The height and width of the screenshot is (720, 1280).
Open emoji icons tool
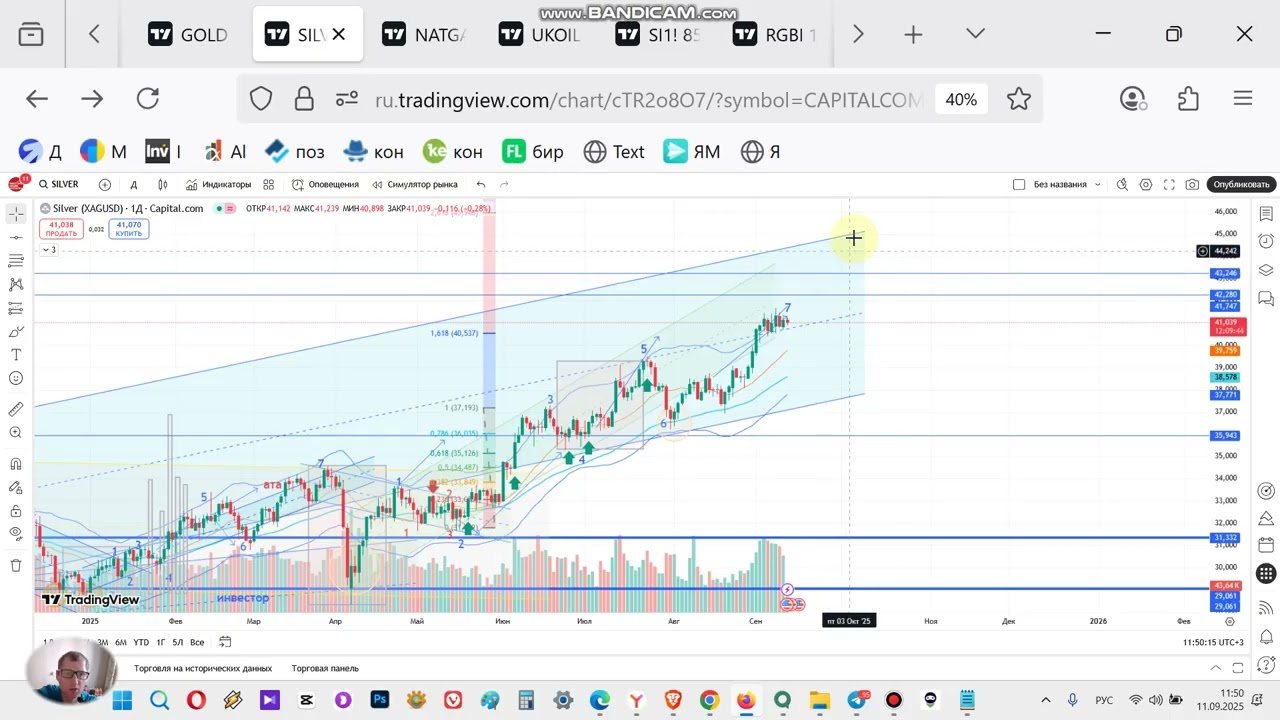pos(16,379)
